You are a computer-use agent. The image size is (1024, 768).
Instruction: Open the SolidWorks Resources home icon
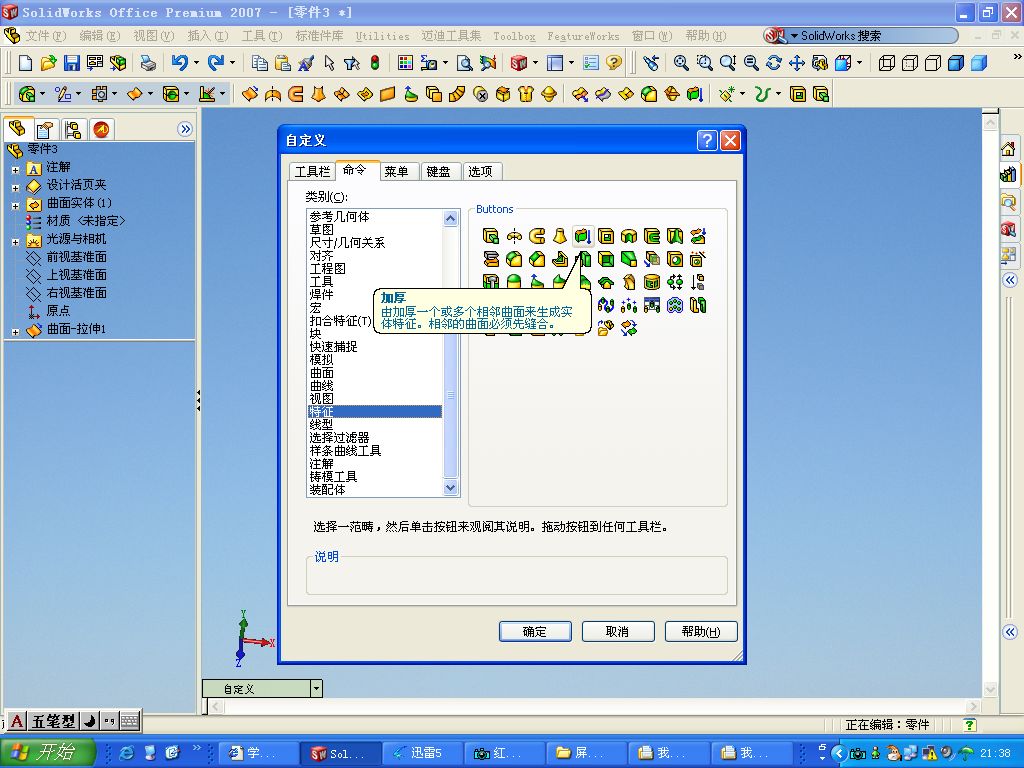(x=1008, y=148)
